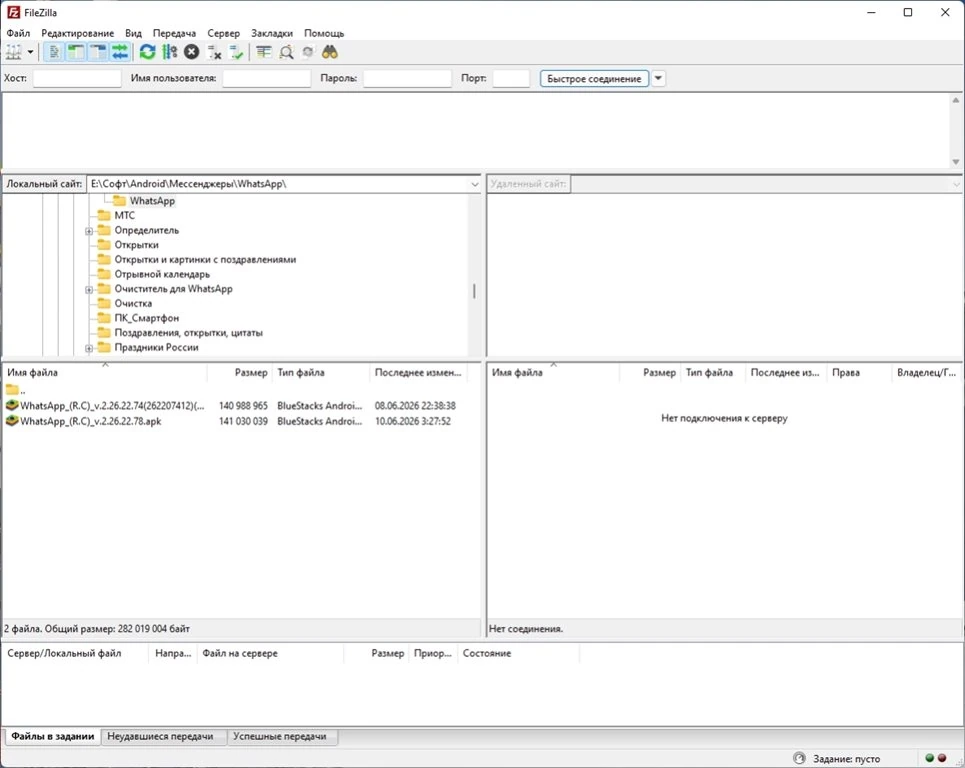The width and height of the screenshot is (965, 768).
Task: Click the parent folder '..' icon
Action: 12,390
